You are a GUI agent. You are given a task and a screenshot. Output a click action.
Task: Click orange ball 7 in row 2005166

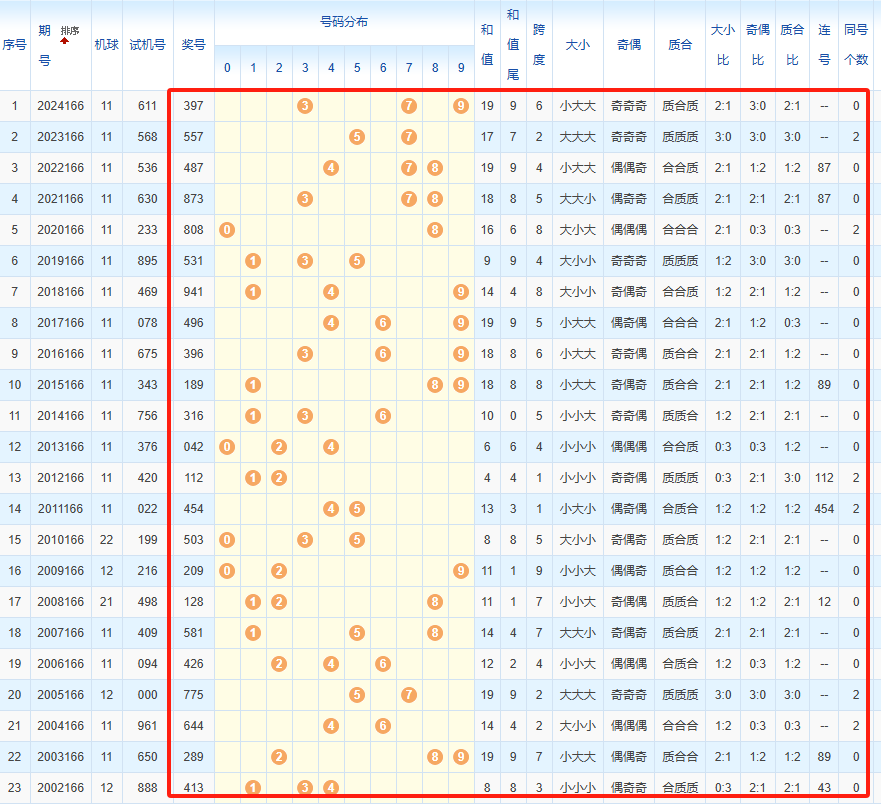tap(408, 694)
